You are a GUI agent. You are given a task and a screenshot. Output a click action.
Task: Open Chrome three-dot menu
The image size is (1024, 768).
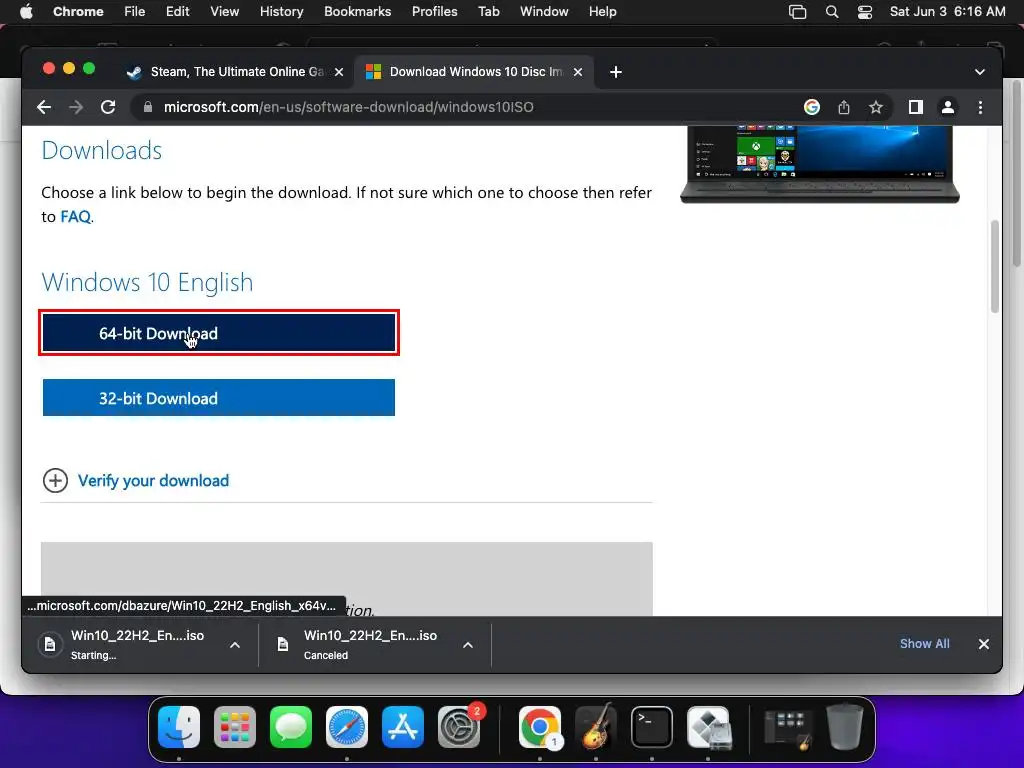click(x=980, y=107)
